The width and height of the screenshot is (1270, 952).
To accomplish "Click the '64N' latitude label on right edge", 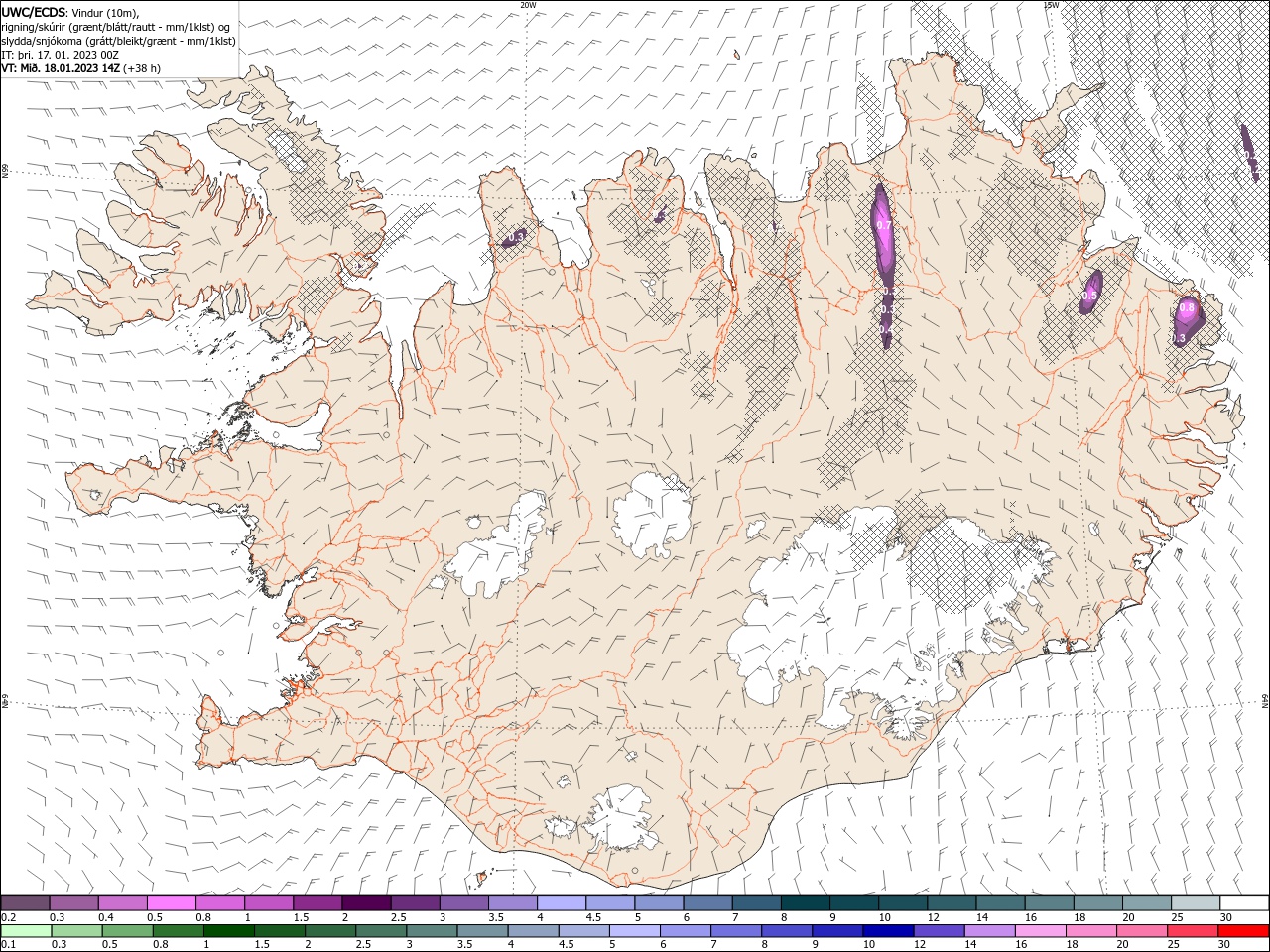I will pos(1265,701).
